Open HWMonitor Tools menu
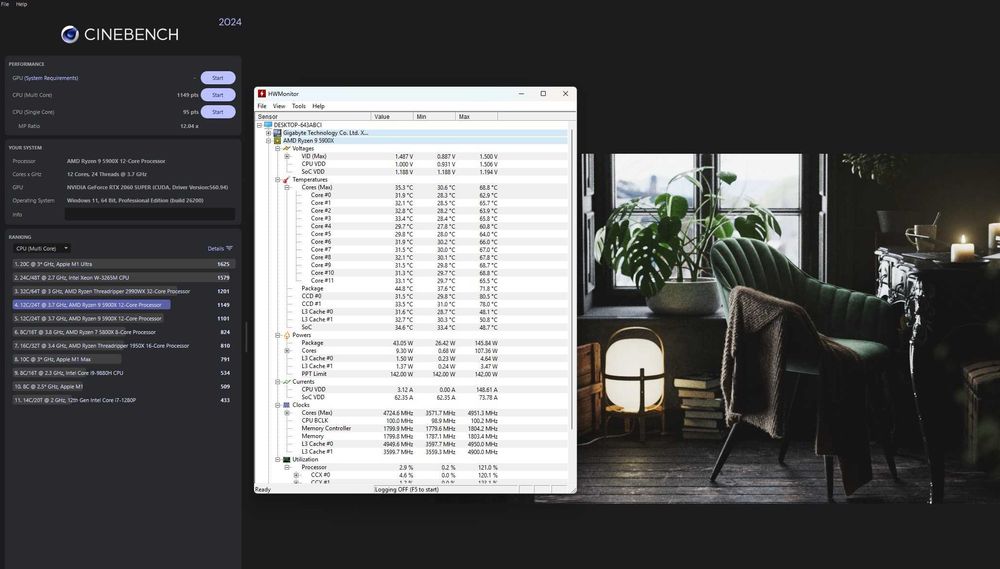Viewport: 1000px width, 569px height. coord(298,106)
